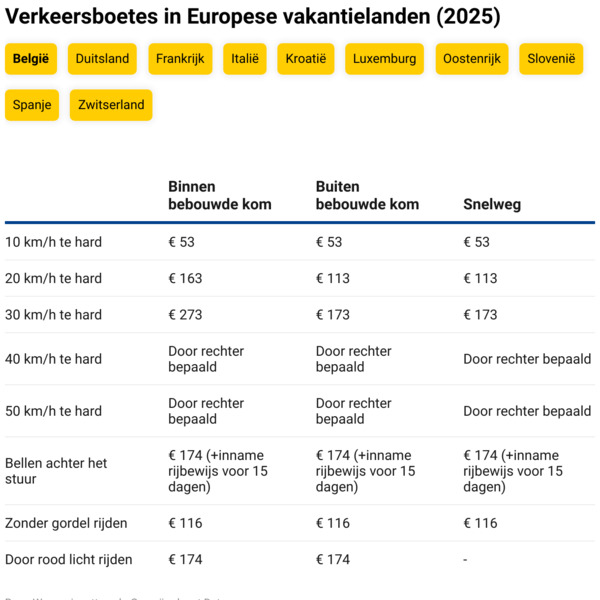Select the Door rood licht rijden row
Image resolution: width=600 pixels, height=600 pixels.
pyautogui.click(x=300, y=559)
